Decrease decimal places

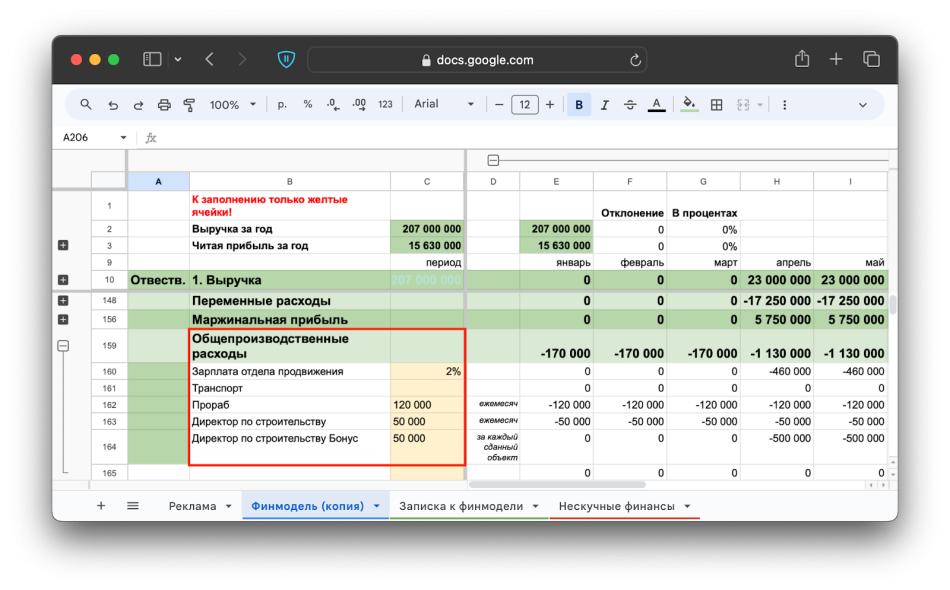(x=333, y=105)
